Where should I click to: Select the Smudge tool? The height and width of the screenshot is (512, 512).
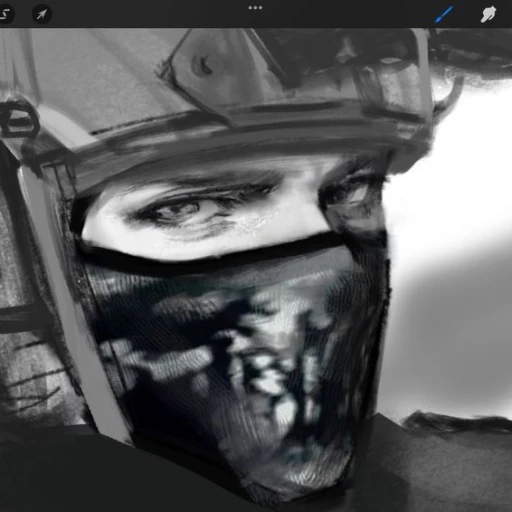(488, 14)
